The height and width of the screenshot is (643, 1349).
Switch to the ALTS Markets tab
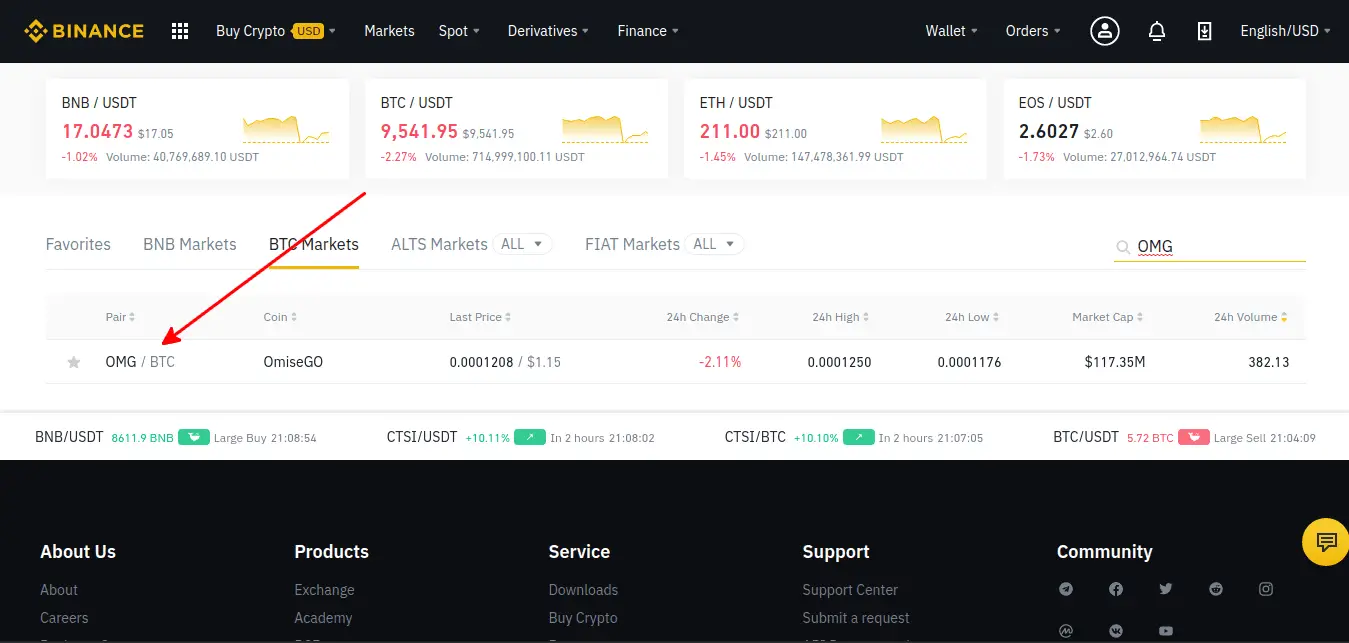(x=439, y=244)
